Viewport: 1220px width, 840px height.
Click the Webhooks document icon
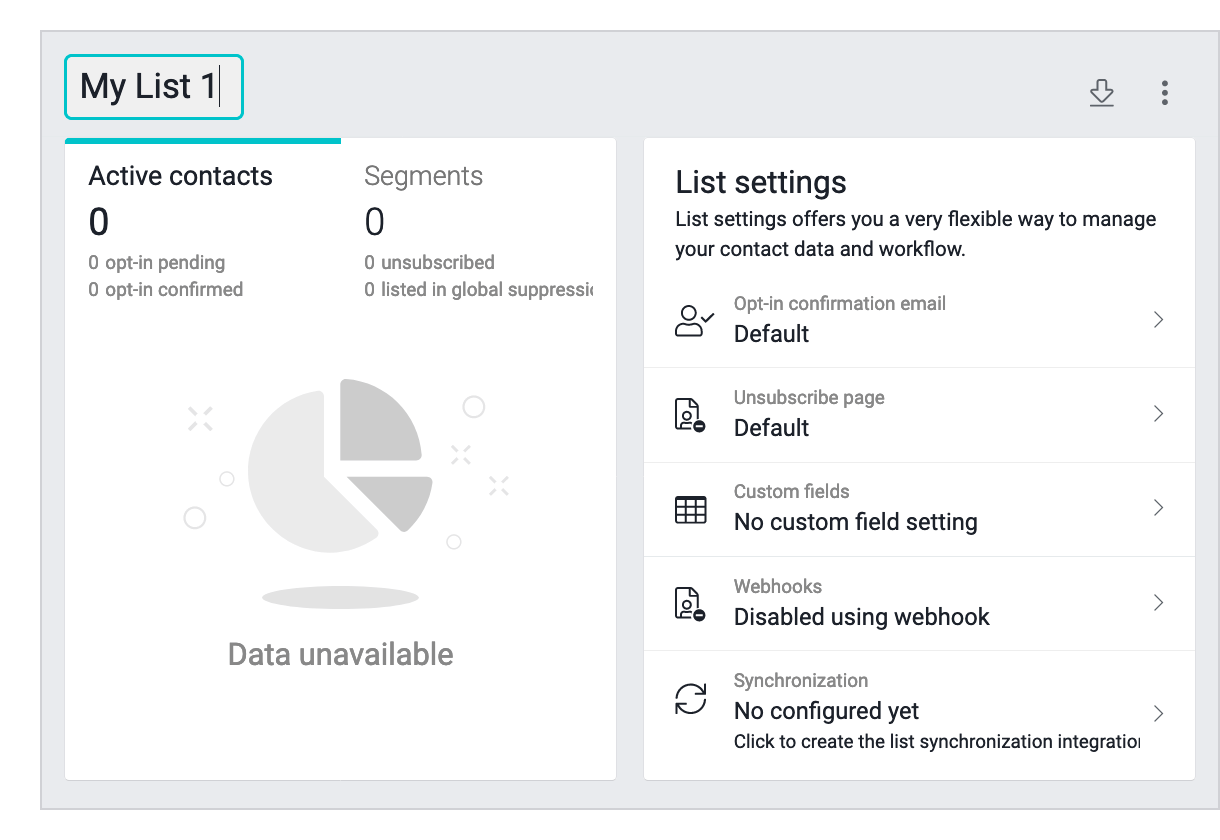click(690, 604)
